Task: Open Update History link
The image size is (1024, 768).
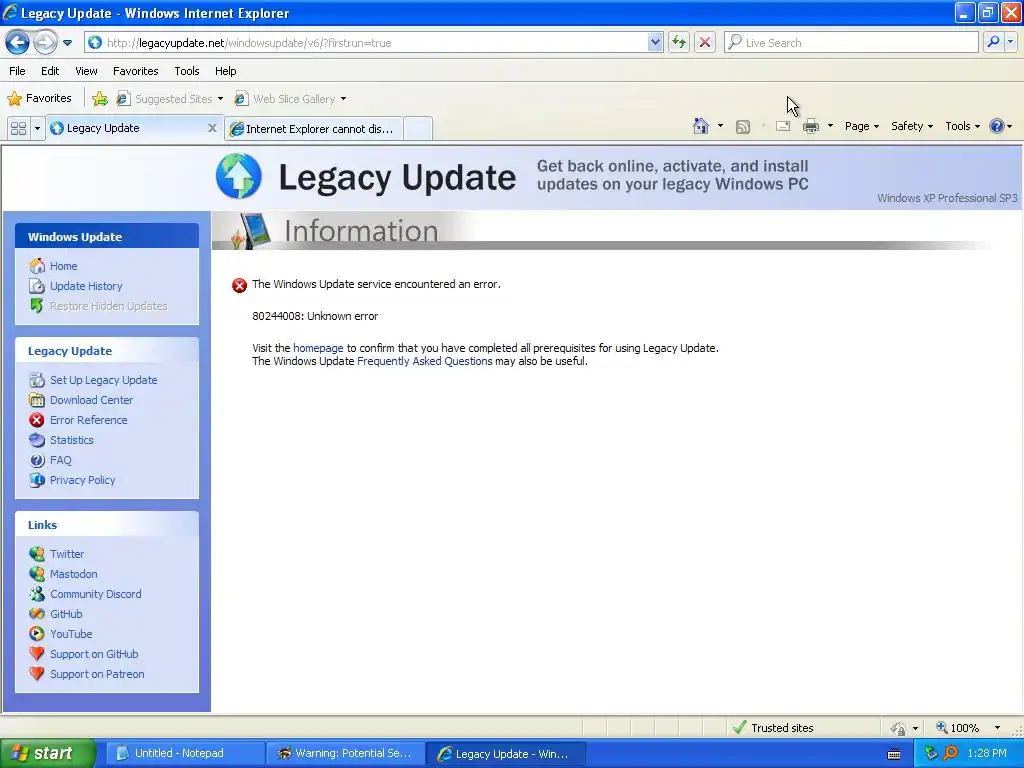Action: tap(86, 286)
